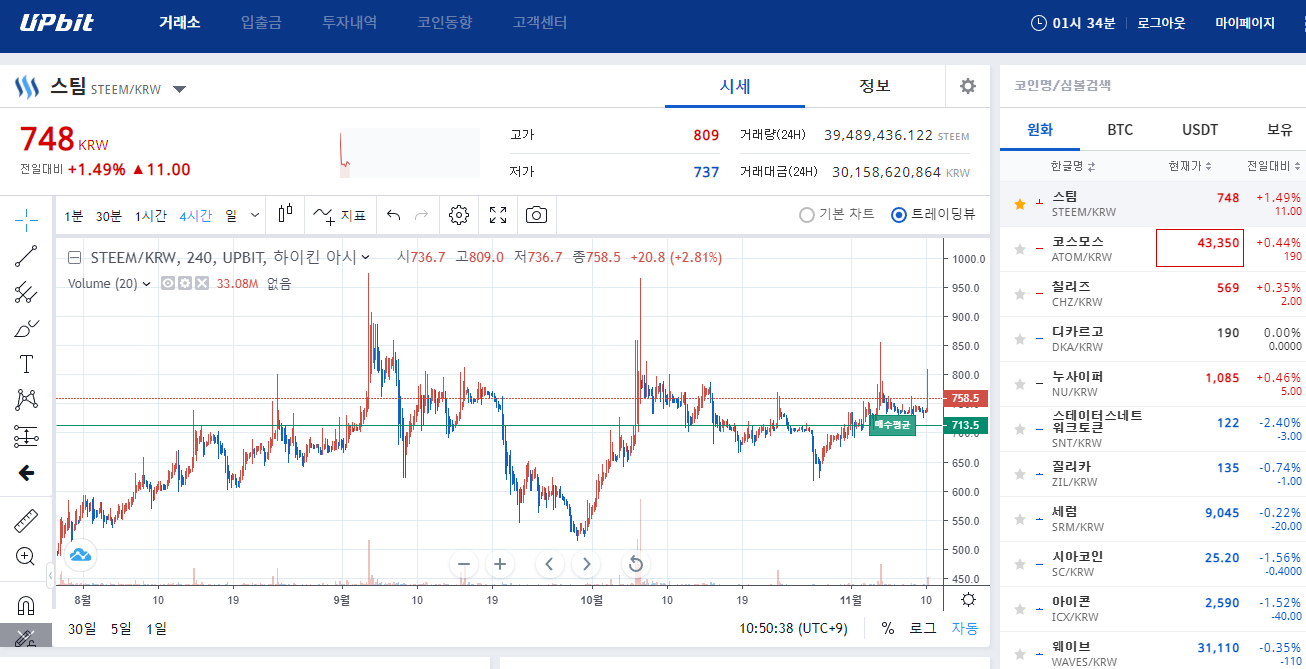The image size is (1306, 669).
Task: Open the Volume indicator settings
Action: [x=185, y=284]
